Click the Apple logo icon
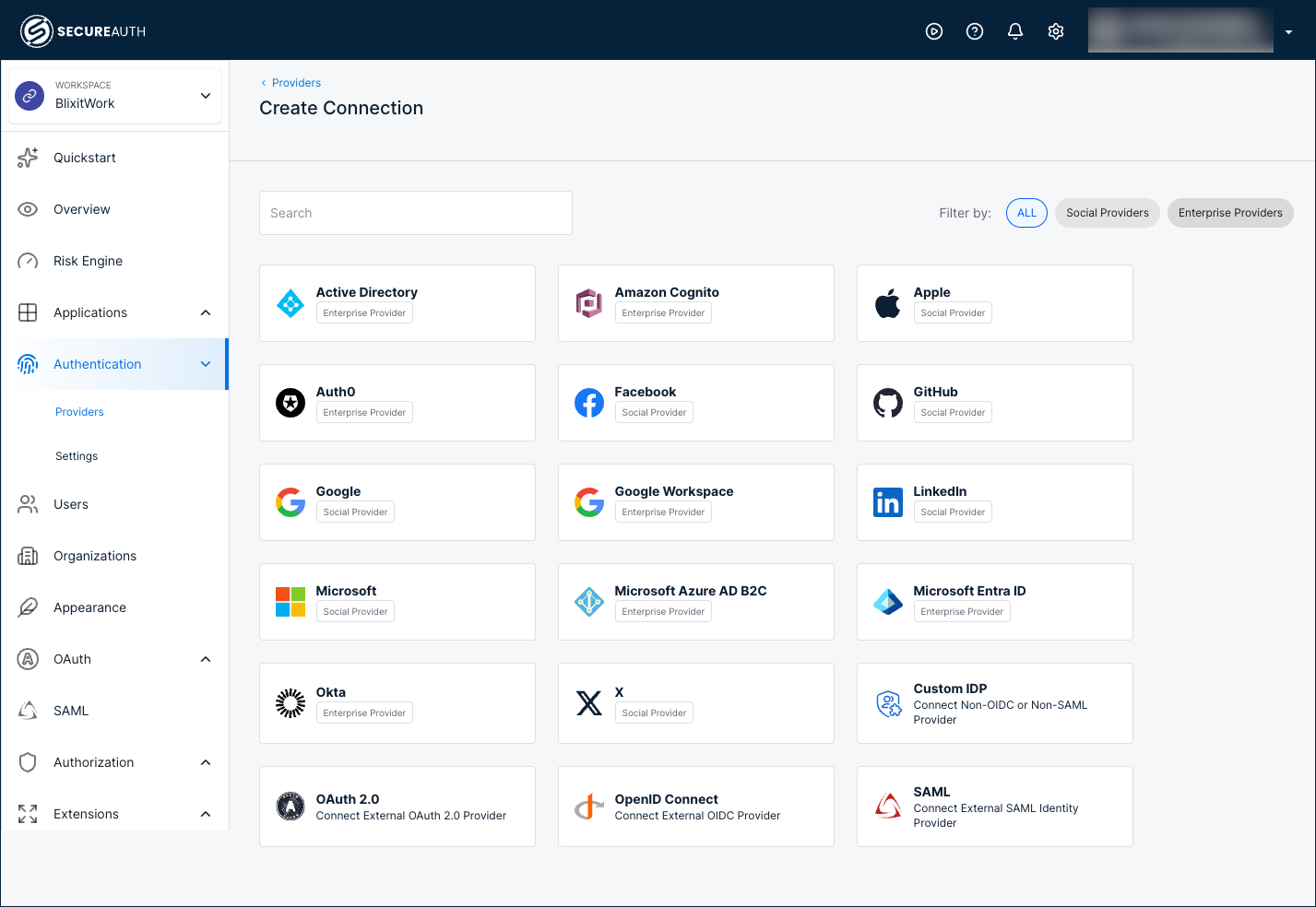 click(888, 303)
